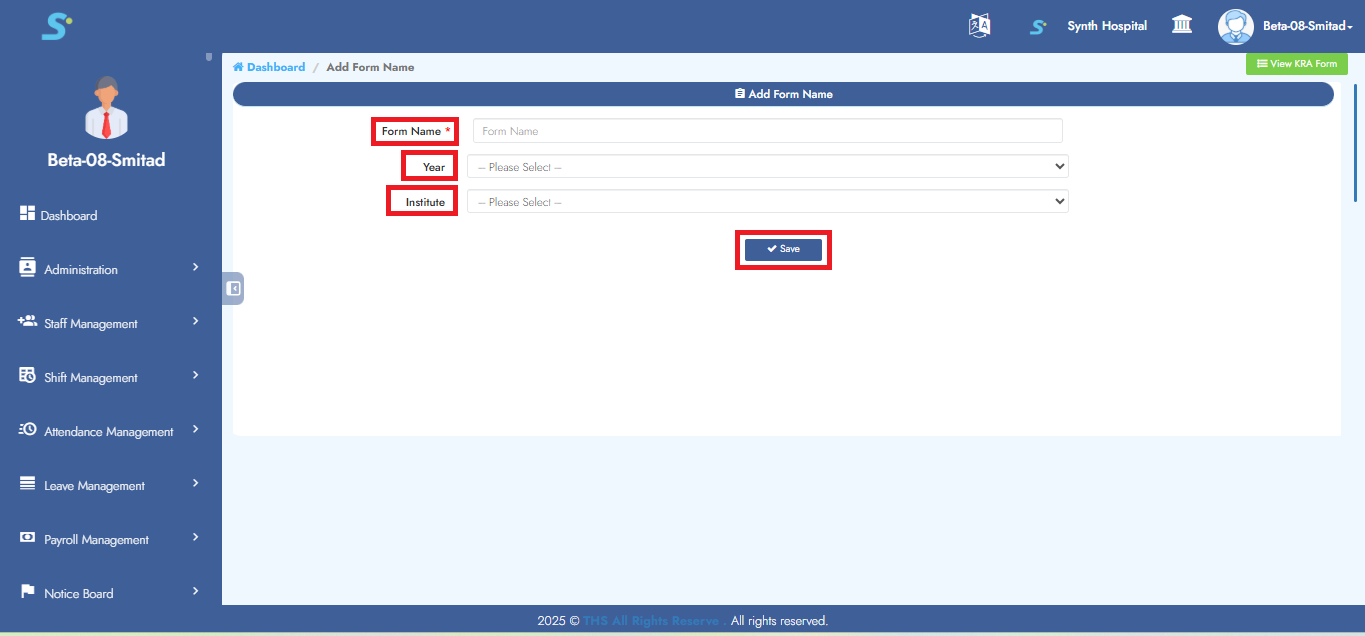Click the Notice Board flag icon
This screenshot has width=1365, height=636.
(x=28, y=592)
